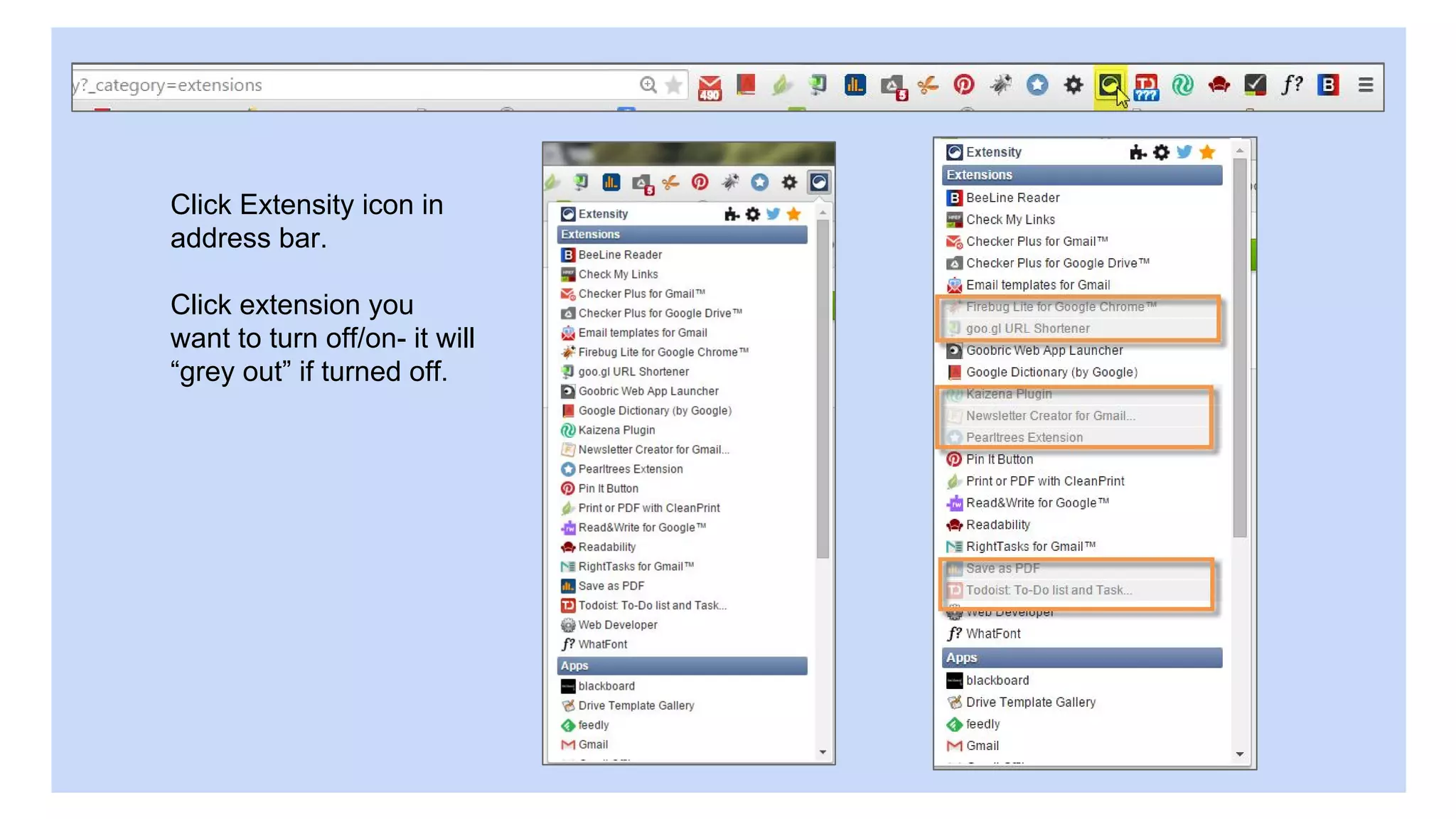Click the Pearltrees blue star toolbar icon

[1037, 85]
